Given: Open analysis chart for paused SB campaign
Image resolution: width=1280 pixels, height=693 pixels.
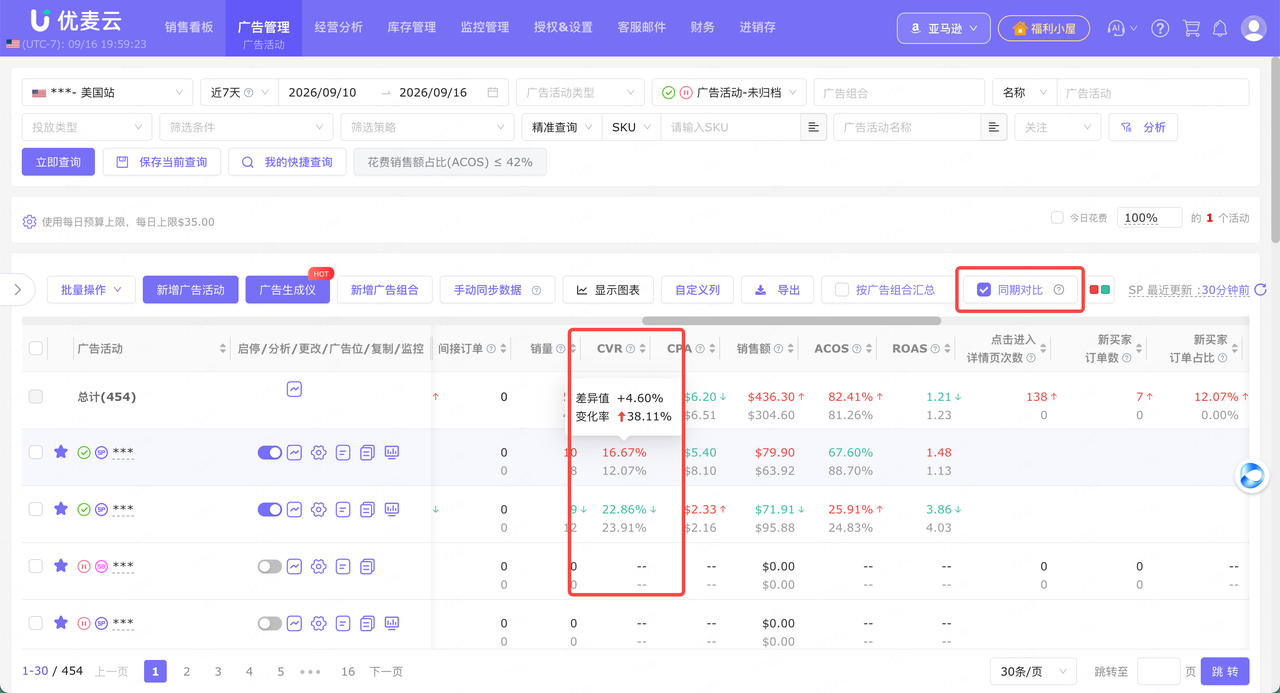Looking at the screenshot, I should point(294,566).
